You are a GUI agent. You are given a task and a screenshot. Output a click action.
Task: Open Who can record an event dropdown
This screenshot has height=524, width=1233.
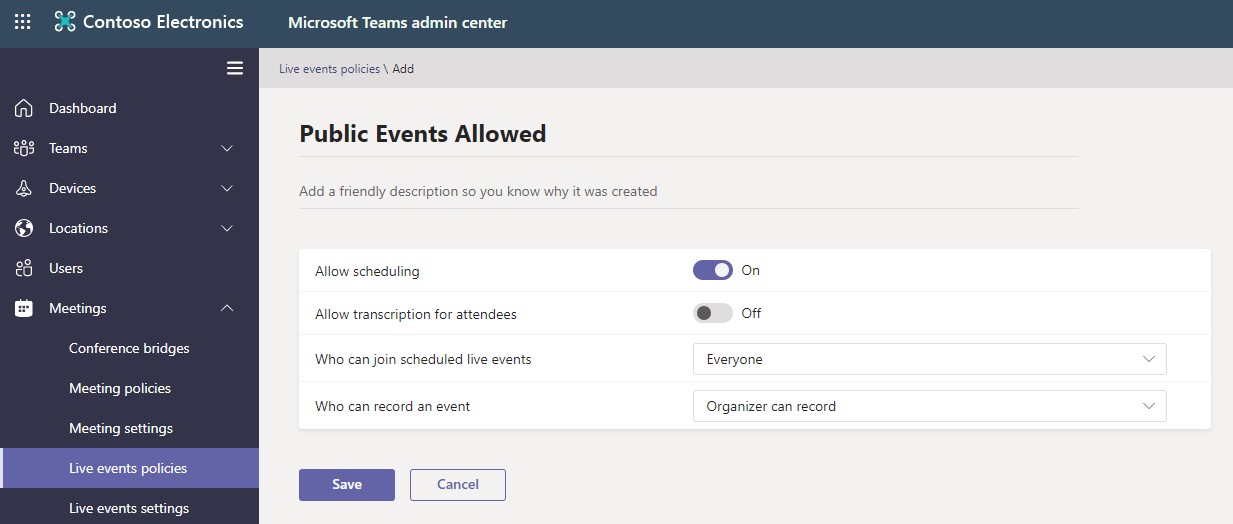(929, 406)
